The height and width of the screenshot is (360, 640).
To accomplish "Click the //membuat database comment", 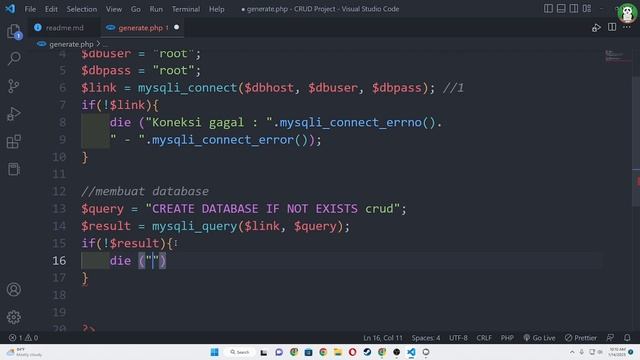I will [145, 191].
